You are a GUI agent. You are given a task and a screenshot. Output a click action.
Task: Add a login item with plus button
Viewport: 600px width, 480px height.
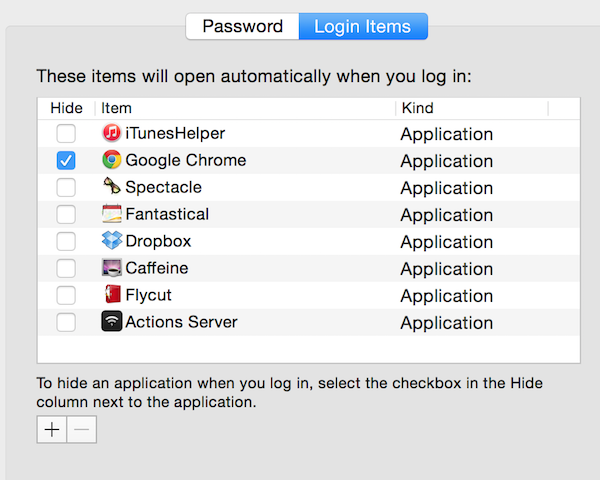51,429
